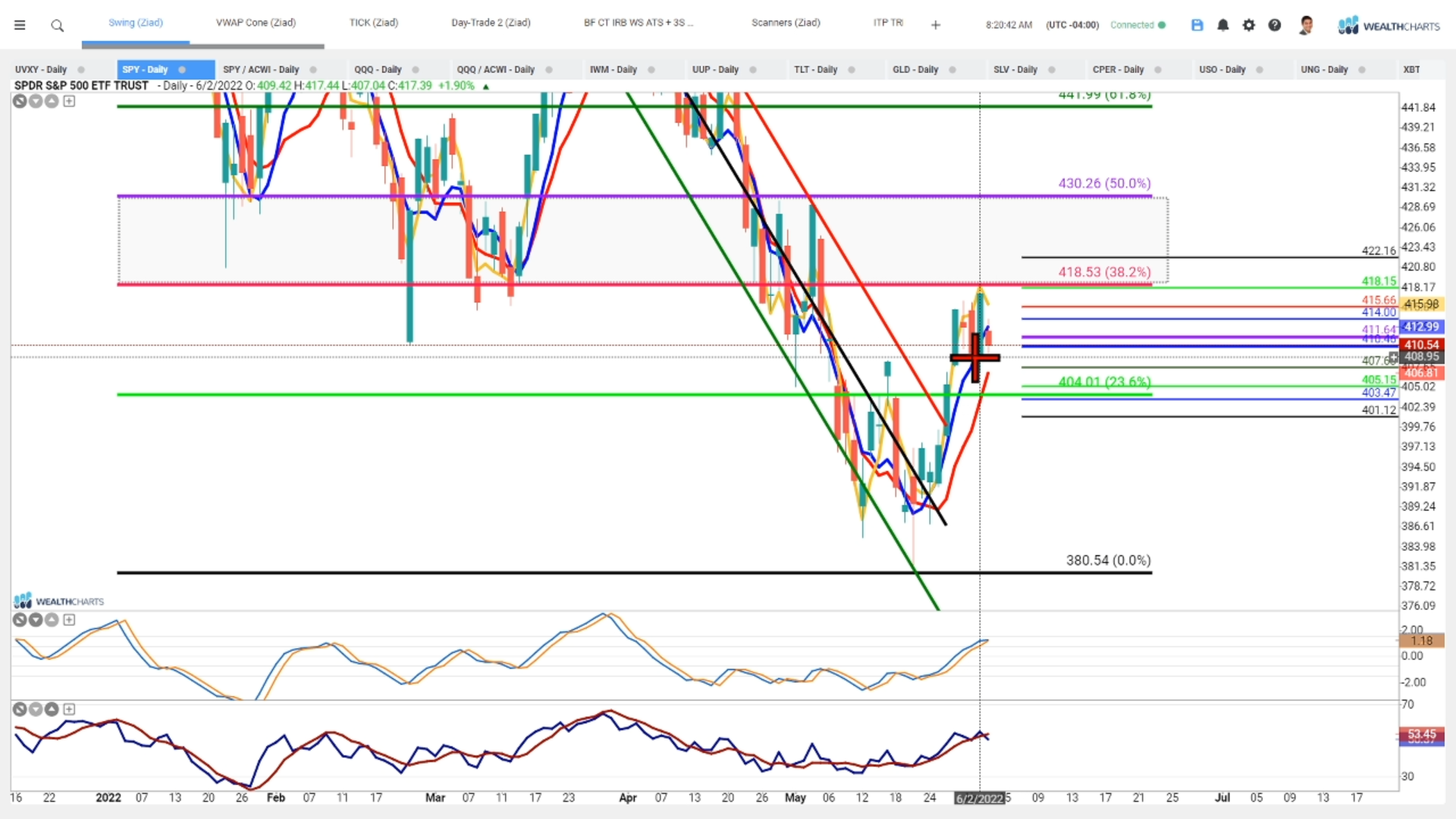The width and height of the screenshot is (1456, 819).
Task: Click the green up triangle after +1.90%
Action: coord(486,86)
